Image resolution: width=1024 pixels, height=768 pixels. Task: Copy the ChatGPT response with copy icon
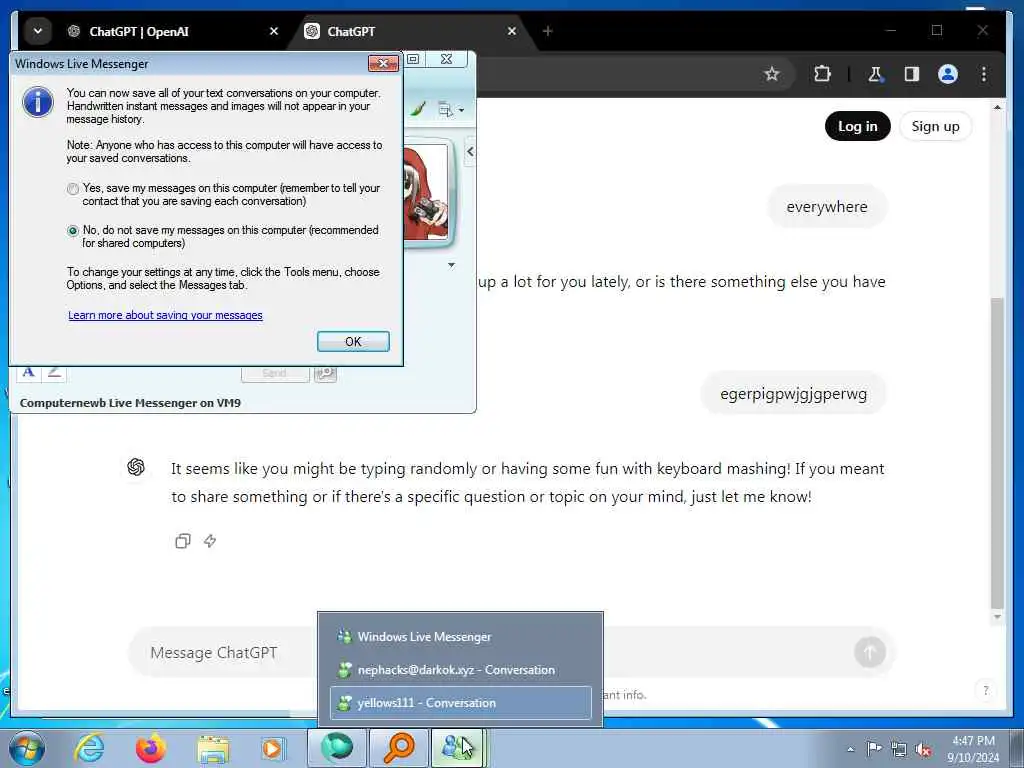click(183, 541)
